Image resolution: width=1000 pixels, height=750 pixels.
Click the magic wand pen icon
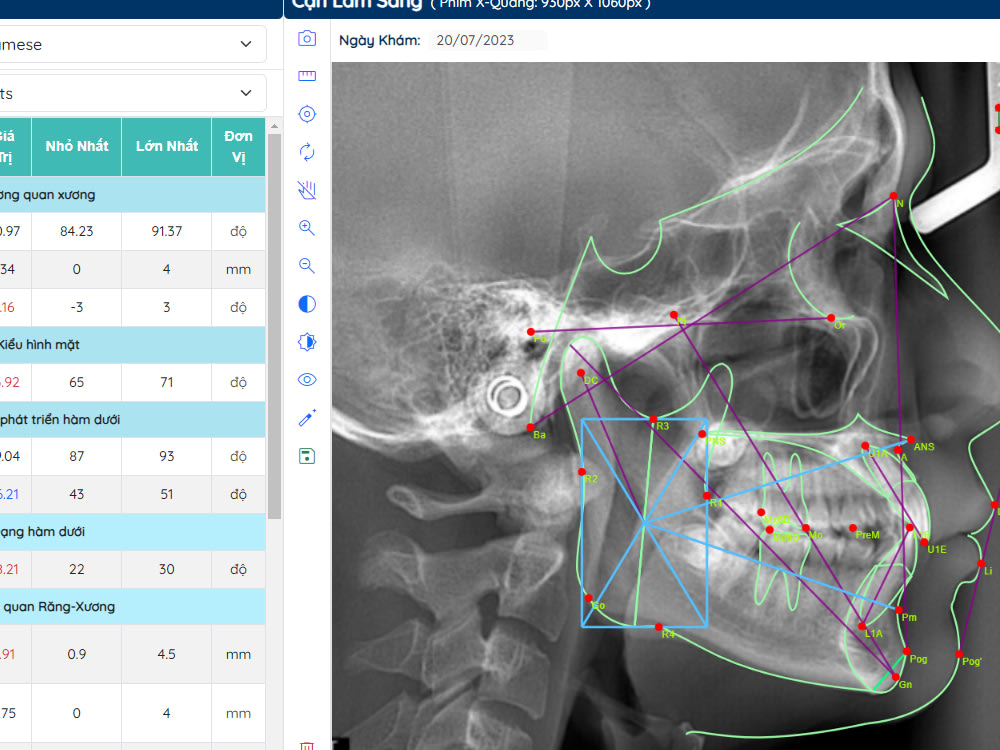click(307, 418)
